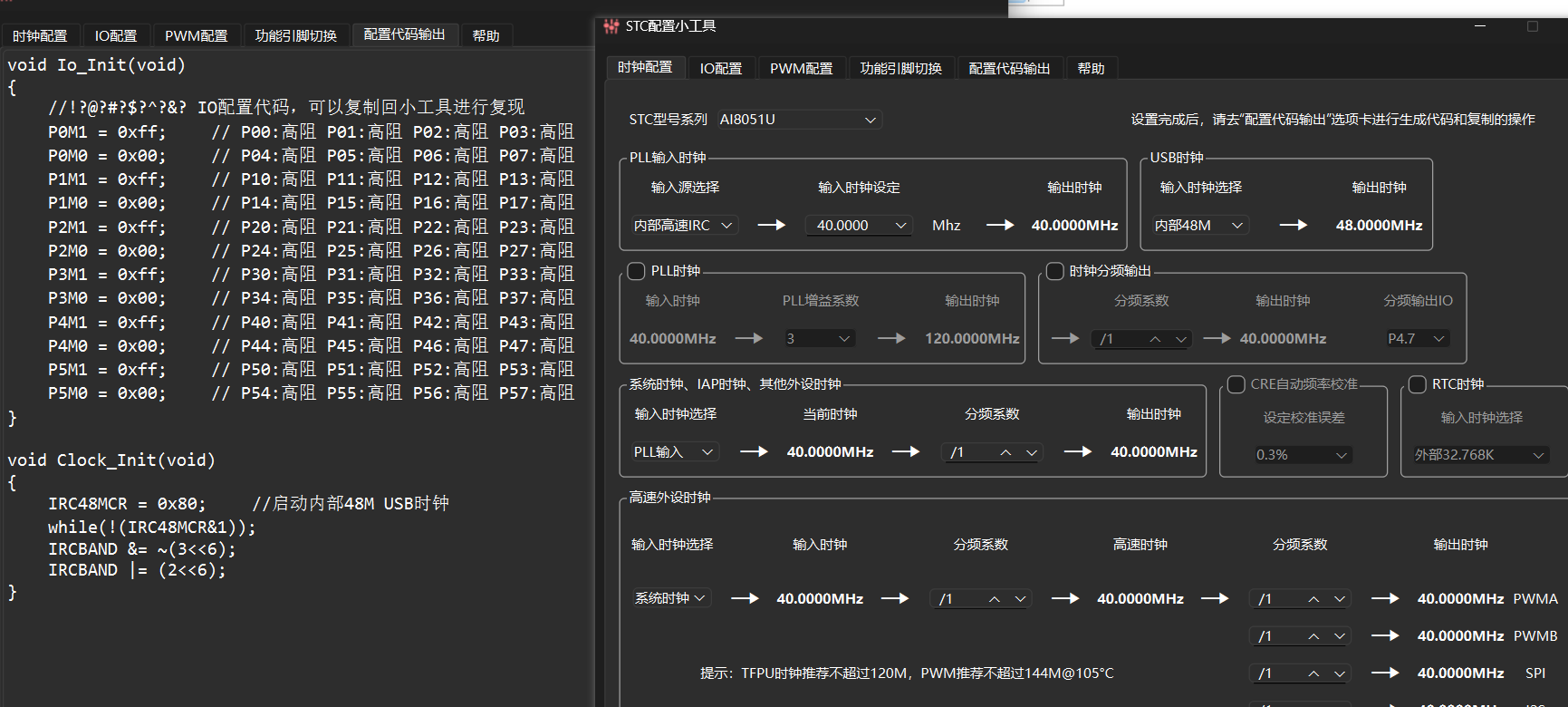The width and height of the screenshot is (1568, 707).
Task: Switch to the 时钟配置 tab in the left window
Action: pos(40,35)
